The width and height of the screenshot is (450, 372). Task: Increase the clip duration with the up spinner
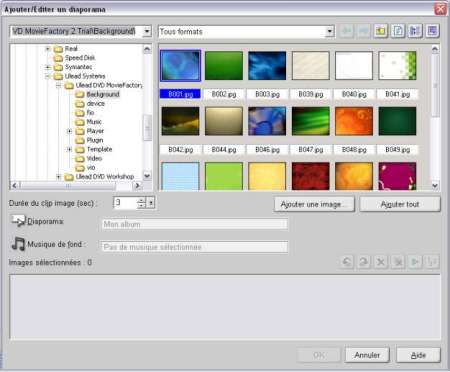tap(142, 200)
